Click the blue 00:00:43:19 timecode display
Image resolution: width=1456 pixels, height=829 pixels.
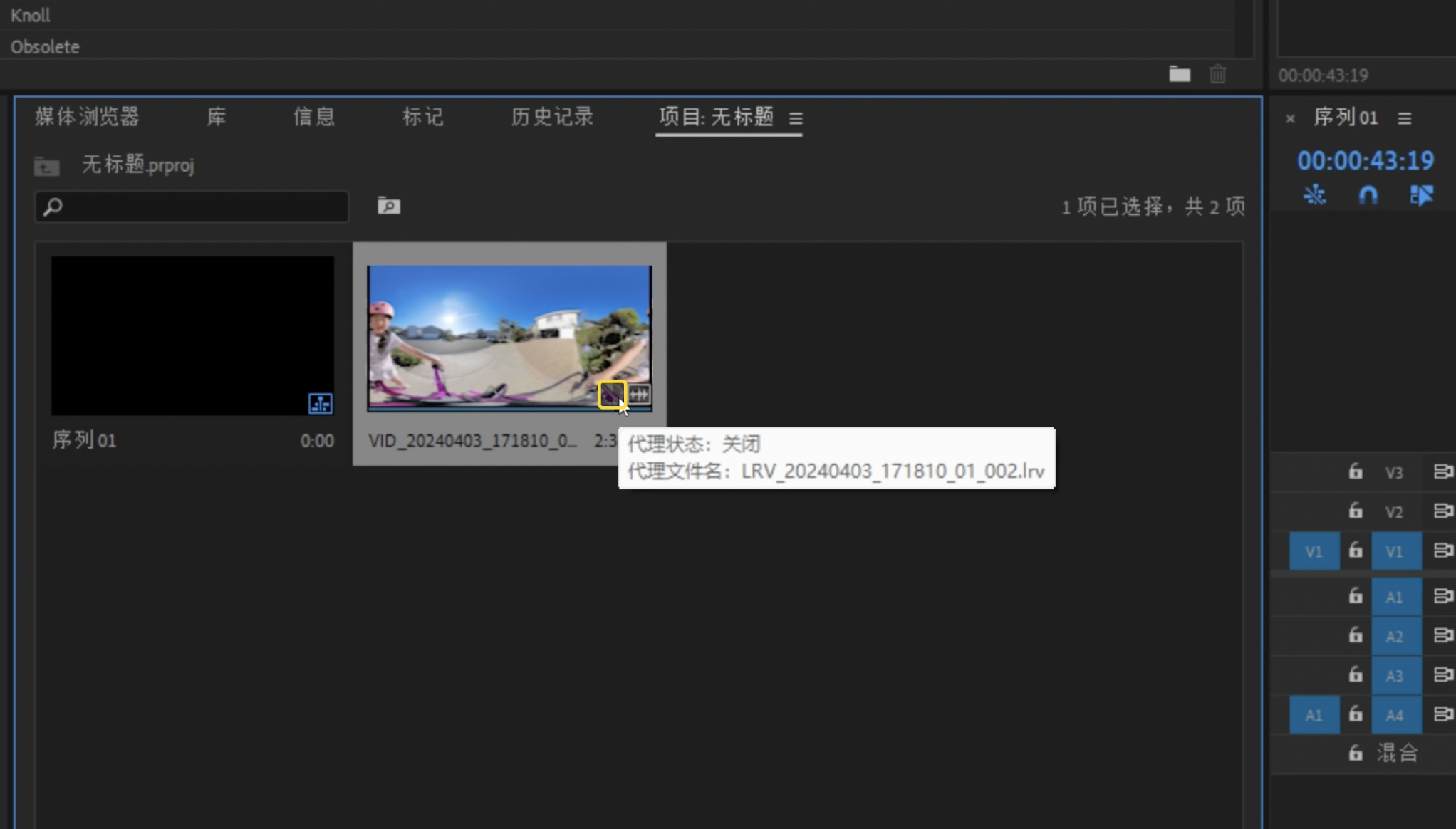(1365, 160)
